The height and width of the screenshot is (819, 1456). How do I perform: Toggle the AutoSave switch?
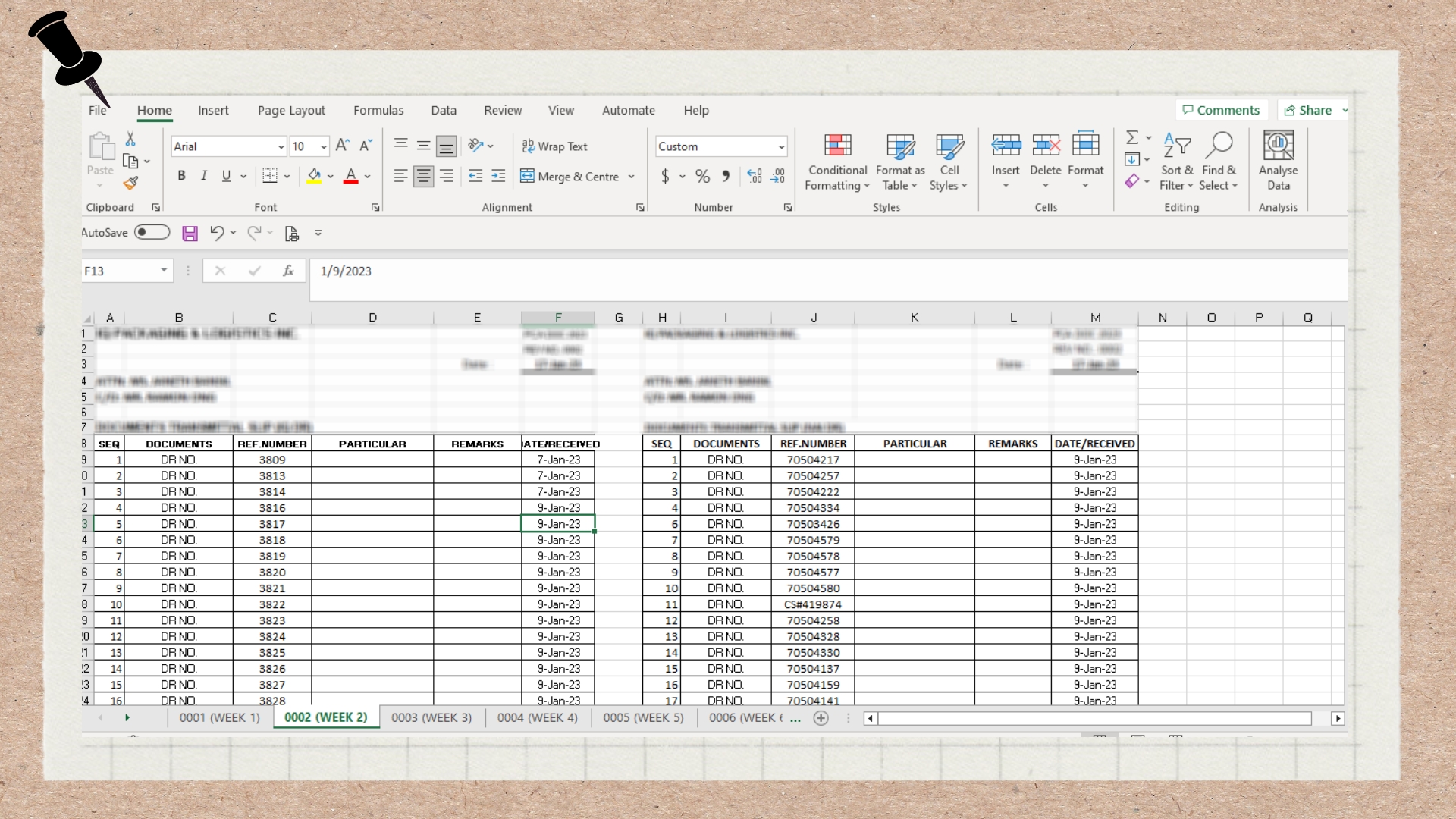tap(152, 232)
